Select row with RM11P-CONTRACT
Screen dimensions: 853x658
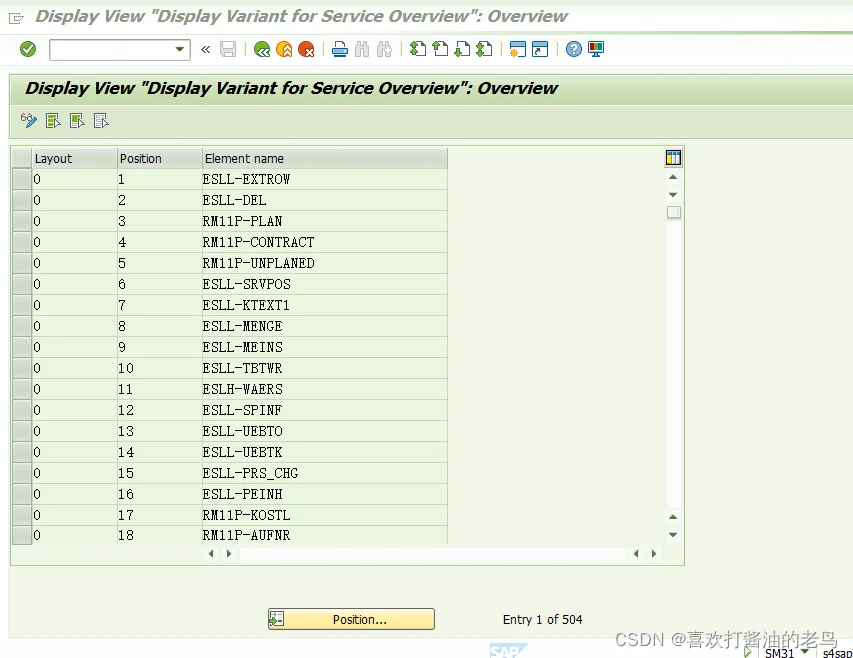pyautogui.click(x=22, y=242)
